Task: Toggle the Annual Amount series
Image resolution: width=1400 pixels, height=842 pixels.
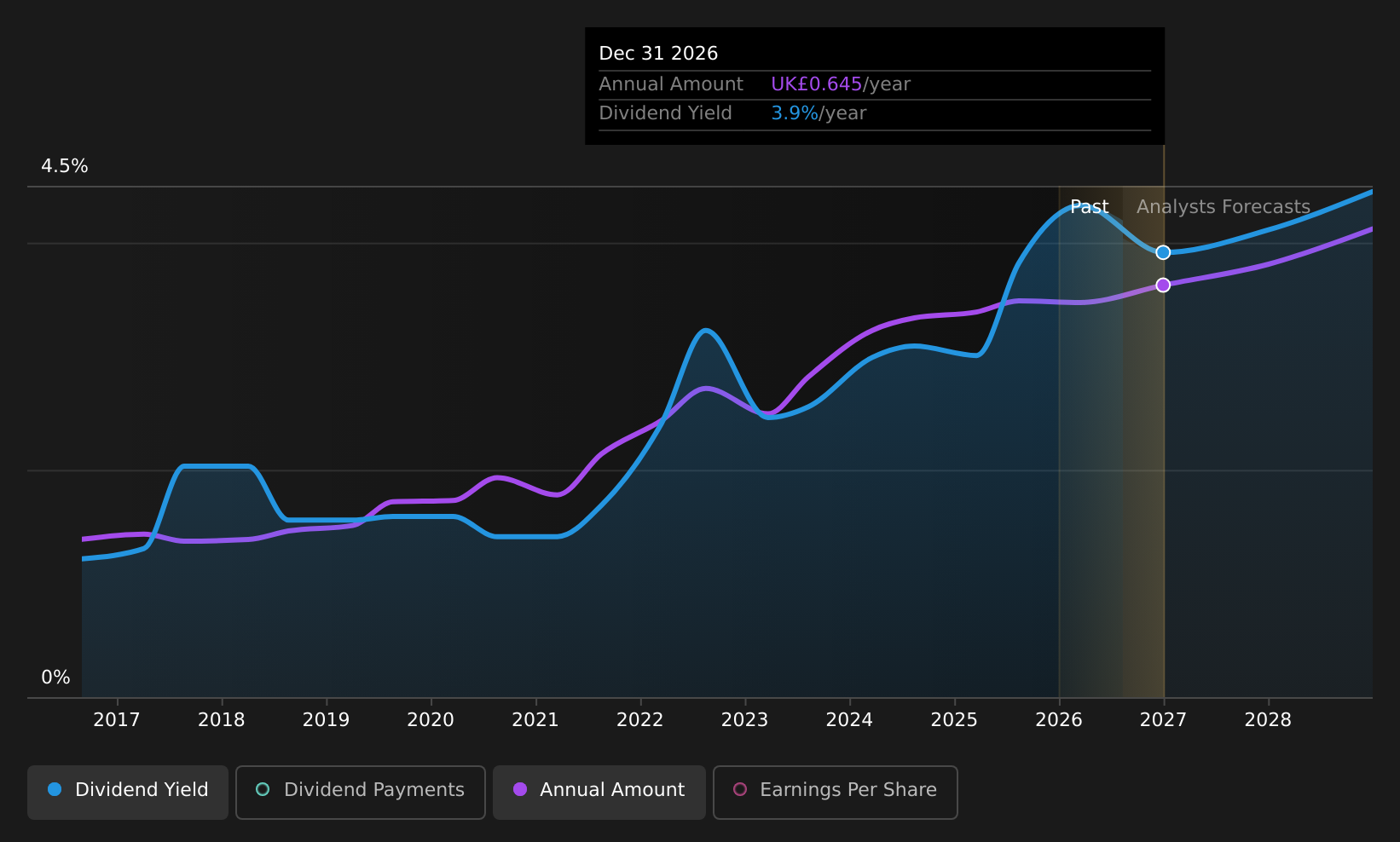Action: coord(599,793)
